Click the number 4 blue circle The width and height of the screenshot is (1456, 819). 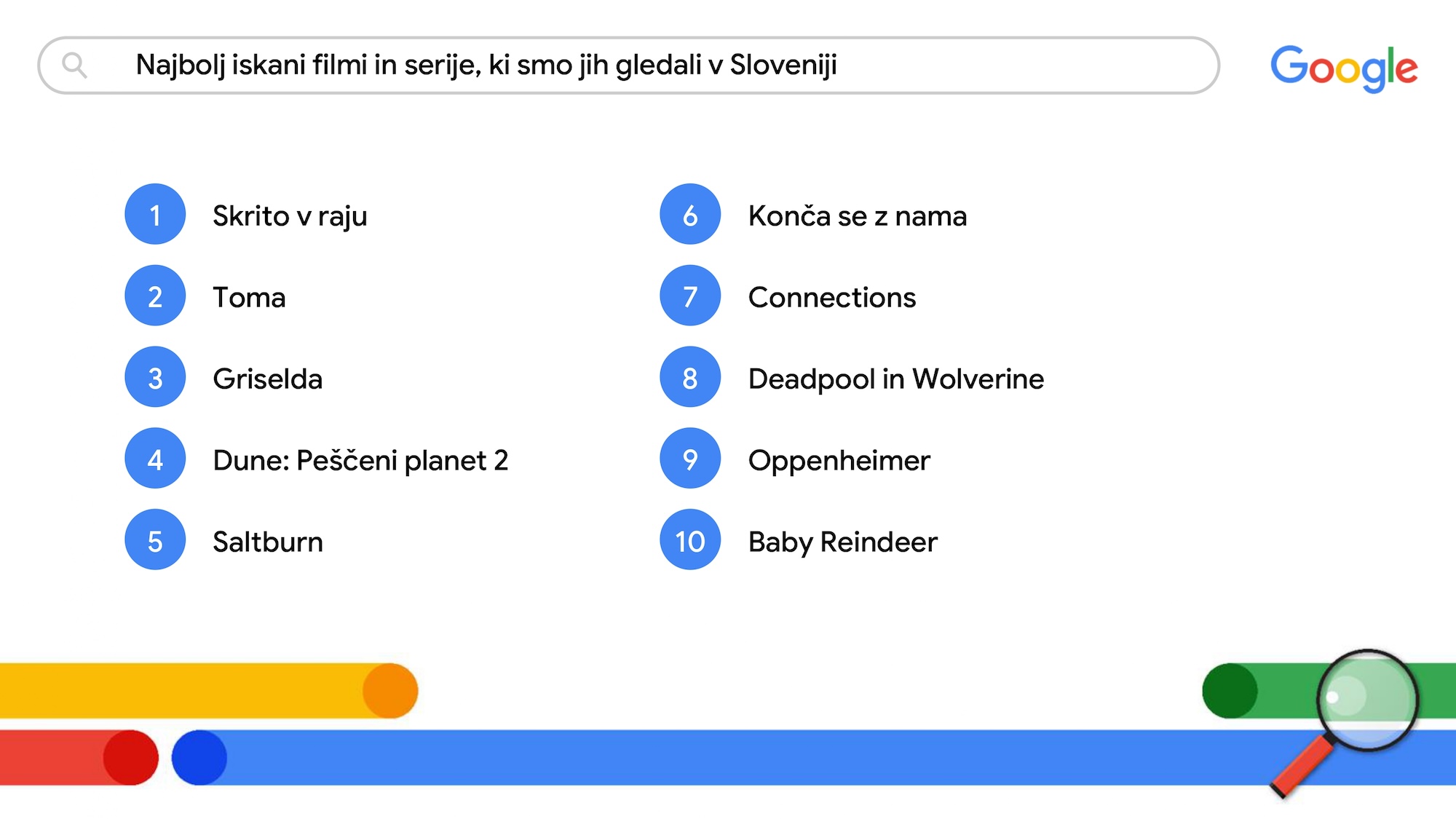155,459
